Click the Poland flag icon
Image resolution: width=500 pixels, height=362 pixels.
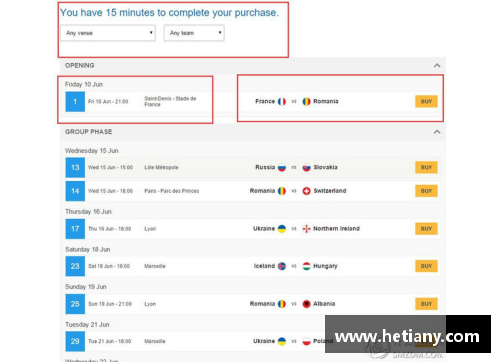pyautogui.click(x=306, y=341)
